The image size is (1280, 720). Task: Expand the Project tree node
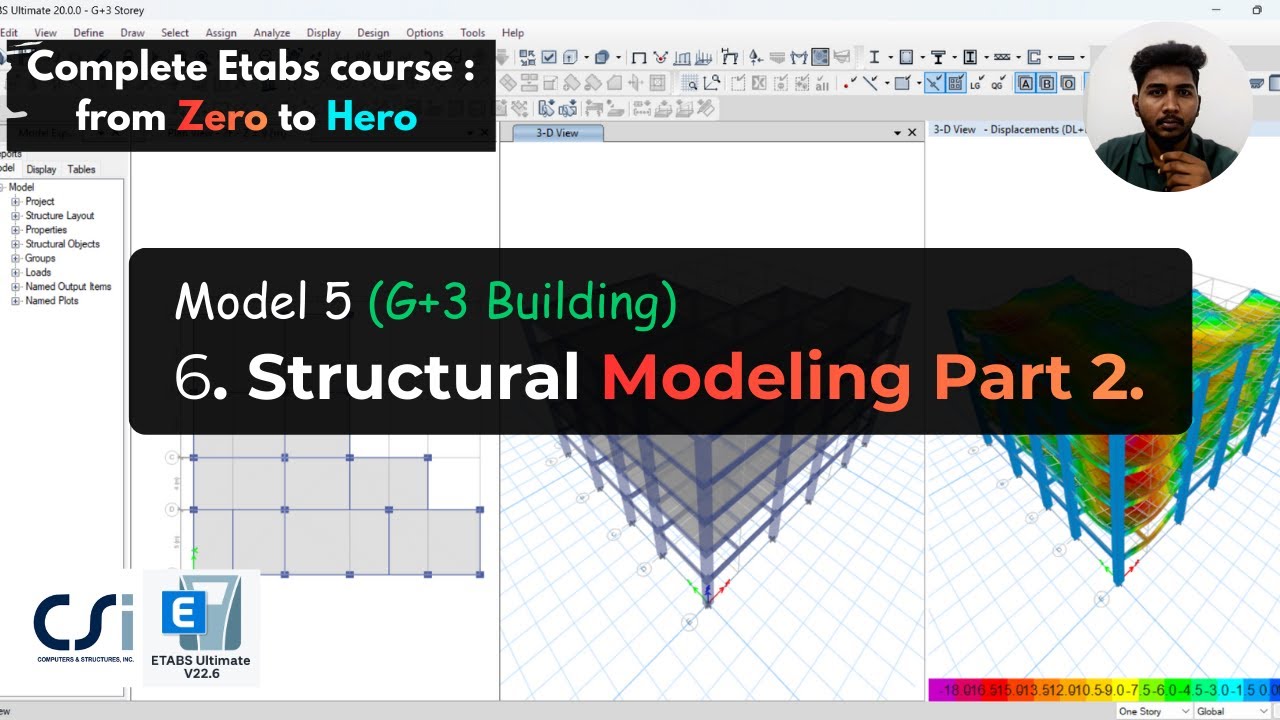[x=16, y=201]
